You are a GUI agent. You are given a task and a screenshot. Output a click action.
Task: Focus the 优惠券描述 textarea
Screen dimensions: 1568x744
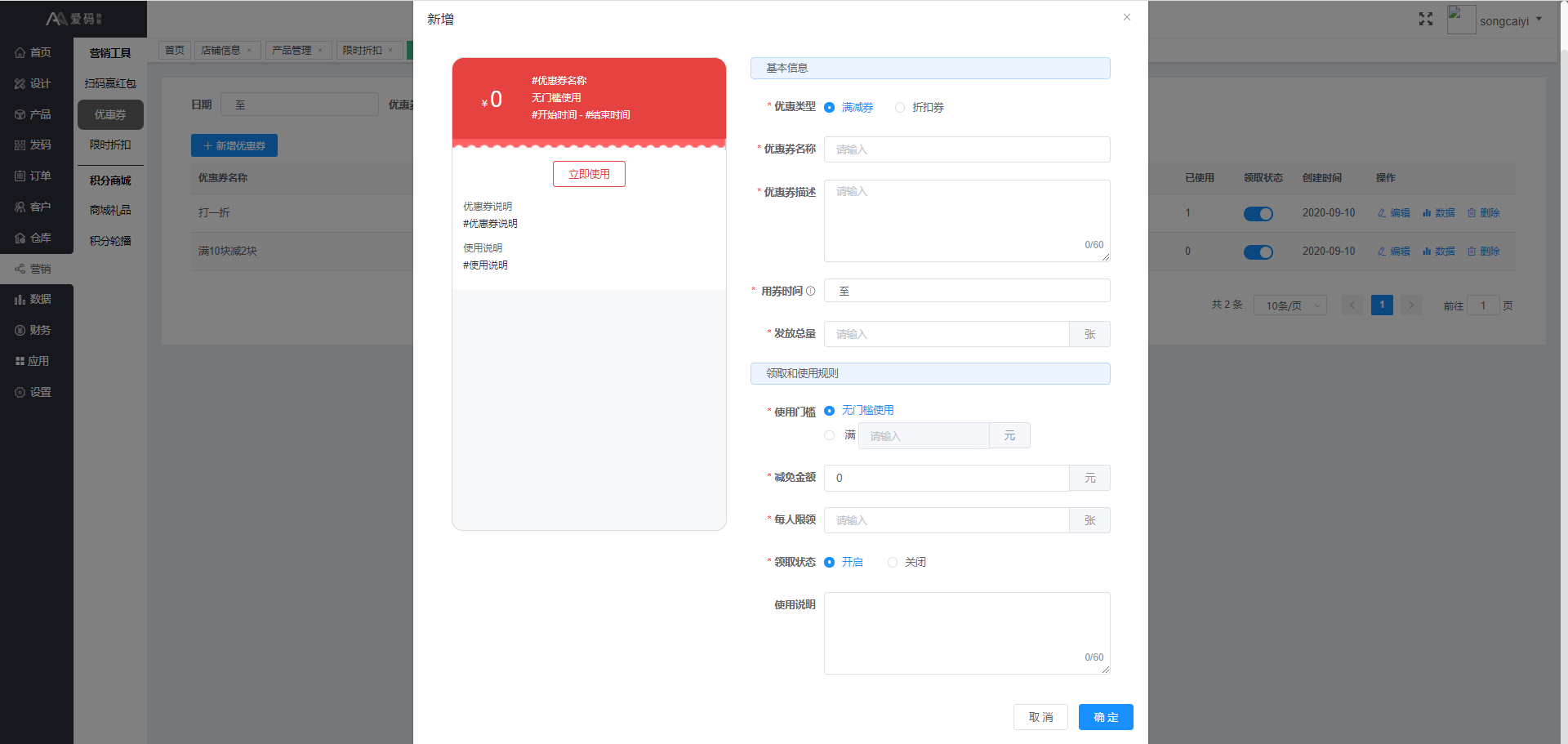[967, 221]
